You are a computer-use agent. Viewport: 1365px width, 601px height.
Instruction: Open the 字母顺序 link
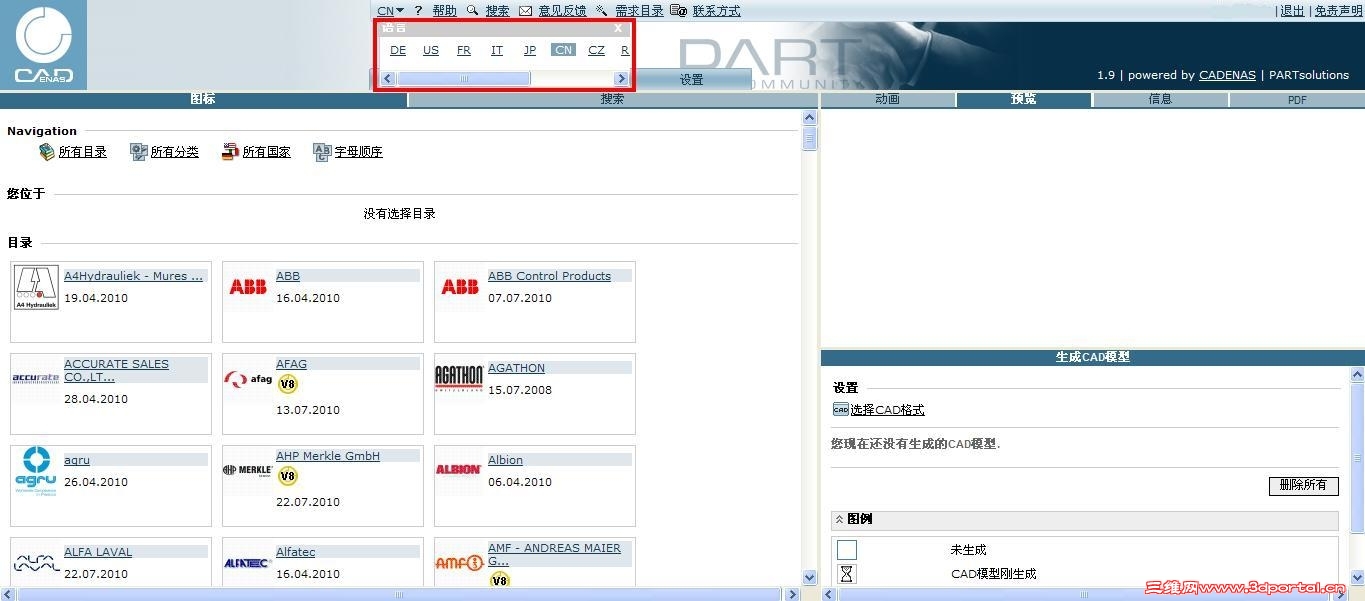(x=359, y=152)
